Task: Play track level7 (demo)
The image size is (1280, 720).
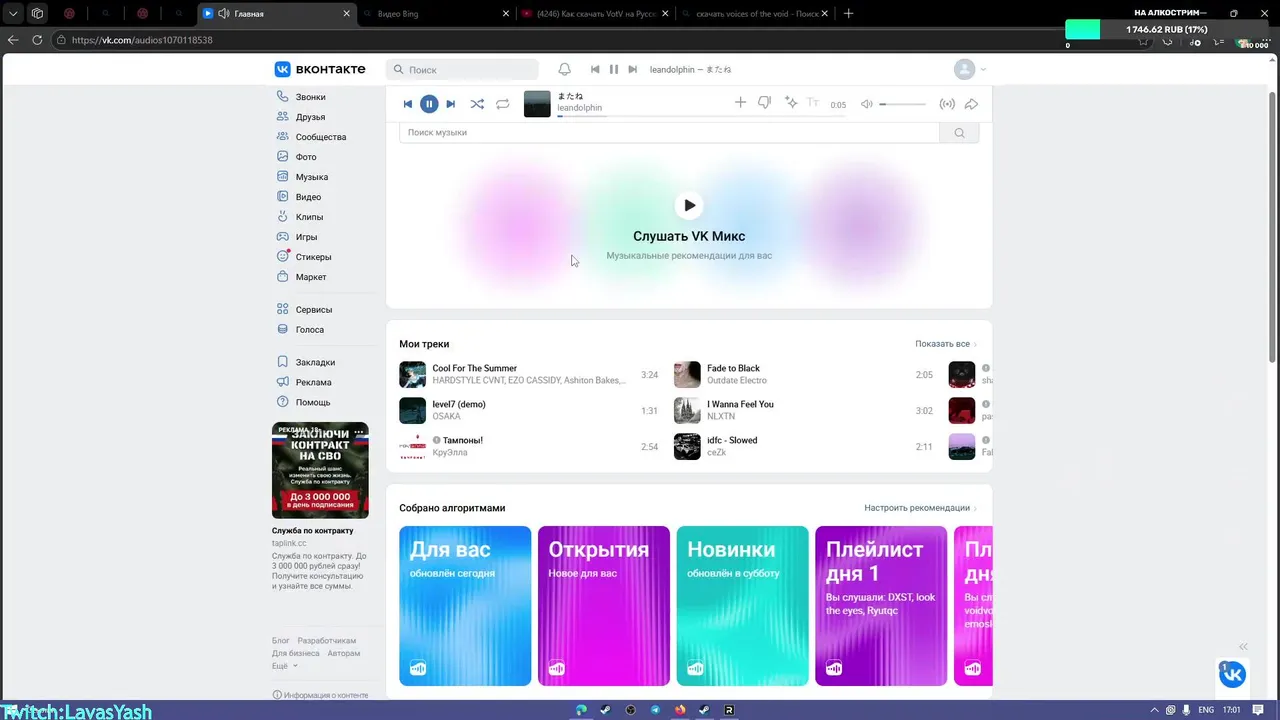Action: coord(529,410)
